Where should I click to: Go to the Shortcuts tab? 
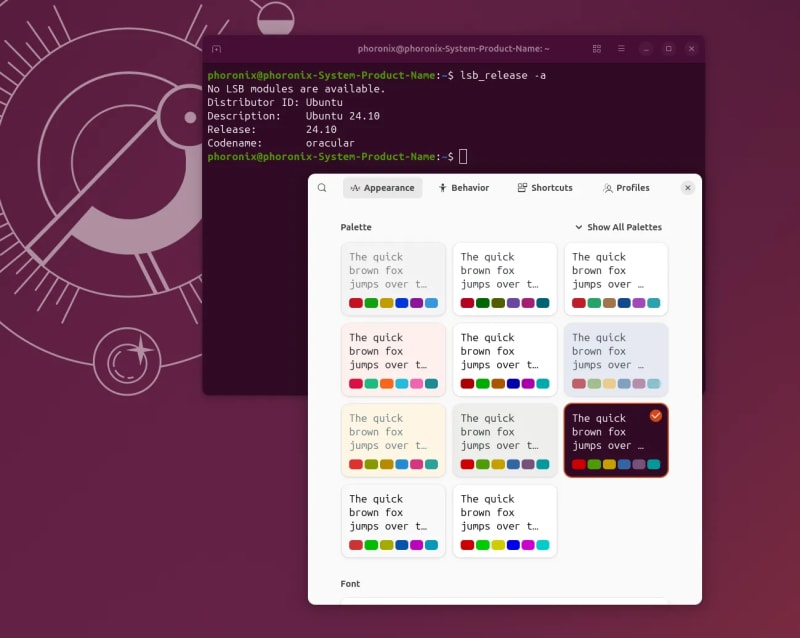(545, 188)
